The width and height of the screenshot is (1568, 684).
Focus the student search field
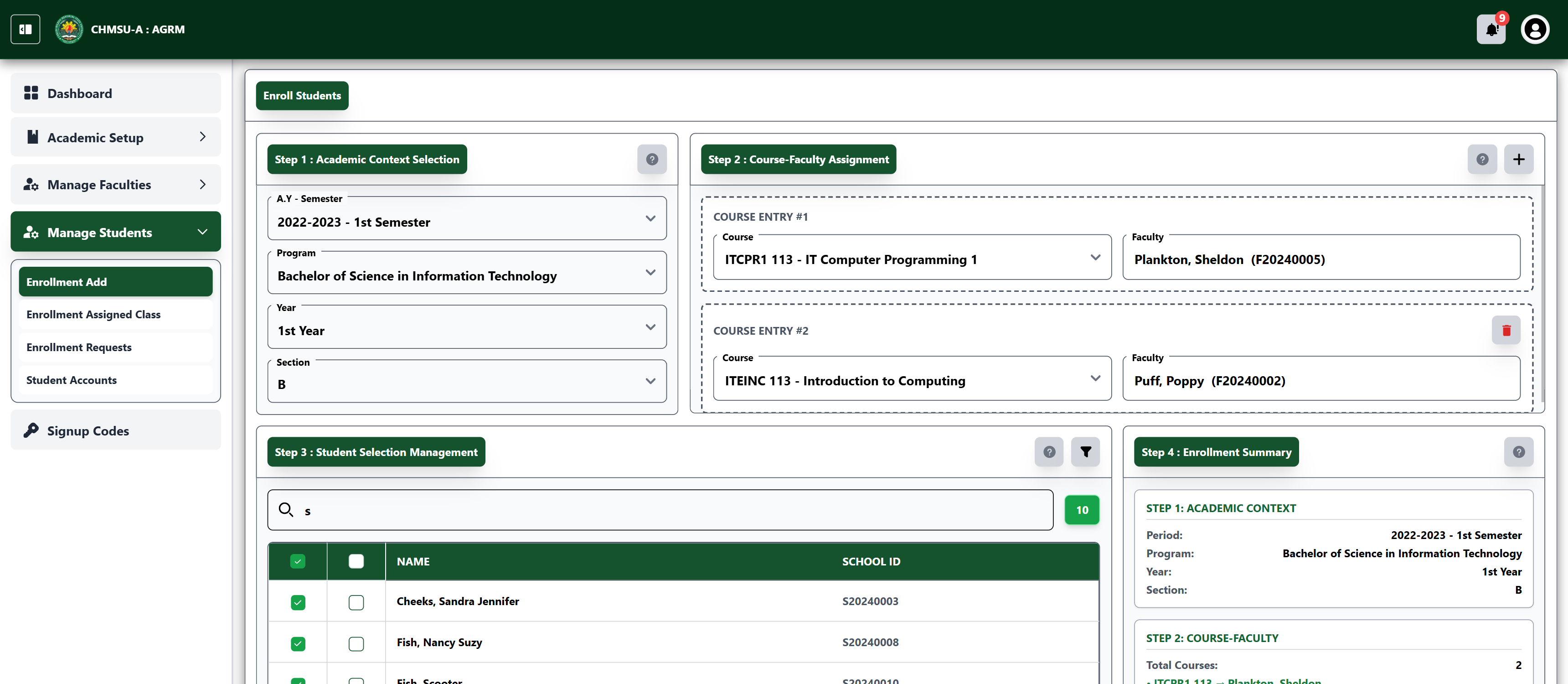click(x=660, y=510)
